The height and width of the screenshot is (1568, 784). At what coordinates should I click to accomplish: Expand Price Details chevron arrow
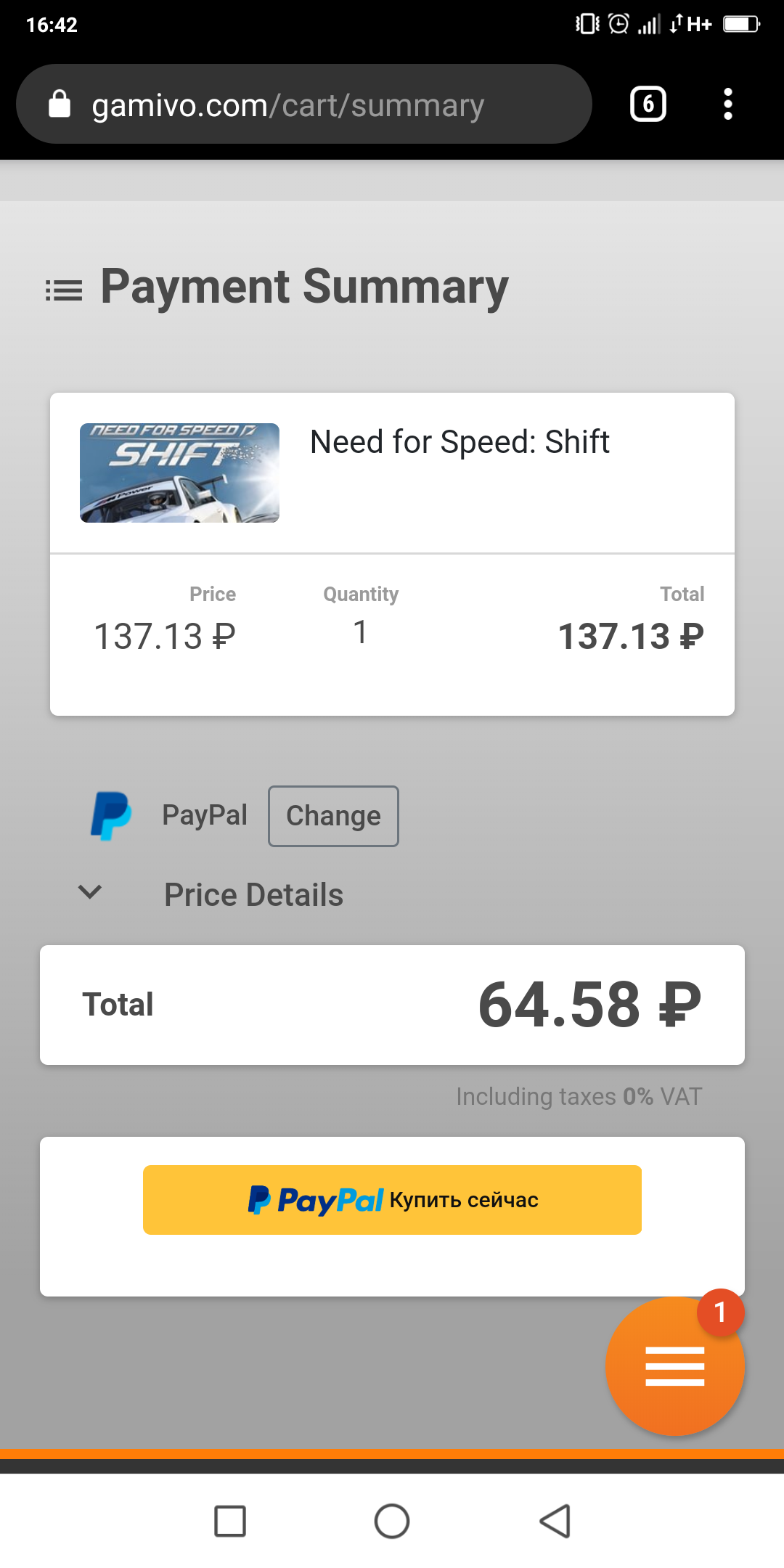pos(90,891)
